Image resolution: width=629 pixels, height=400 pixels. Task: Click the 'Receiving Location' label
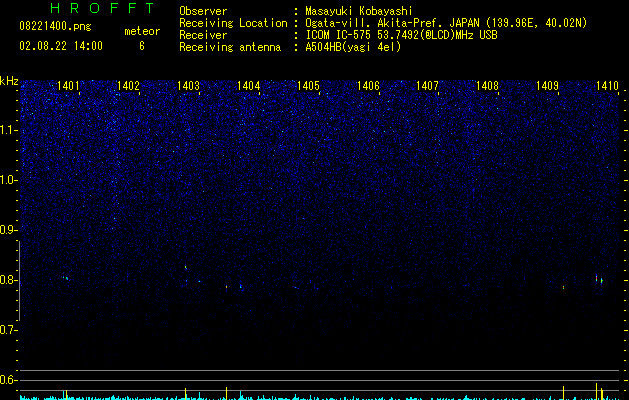point(233,23)
